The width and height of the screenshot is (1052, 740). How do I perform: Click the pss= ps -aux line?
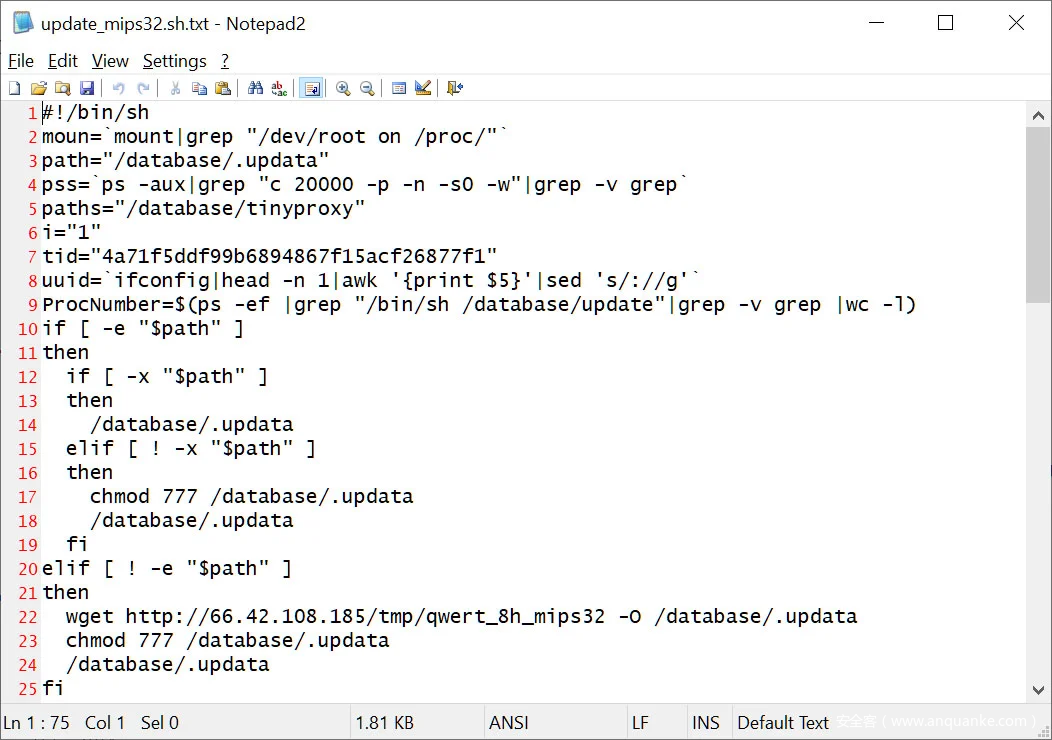(365, 184)
